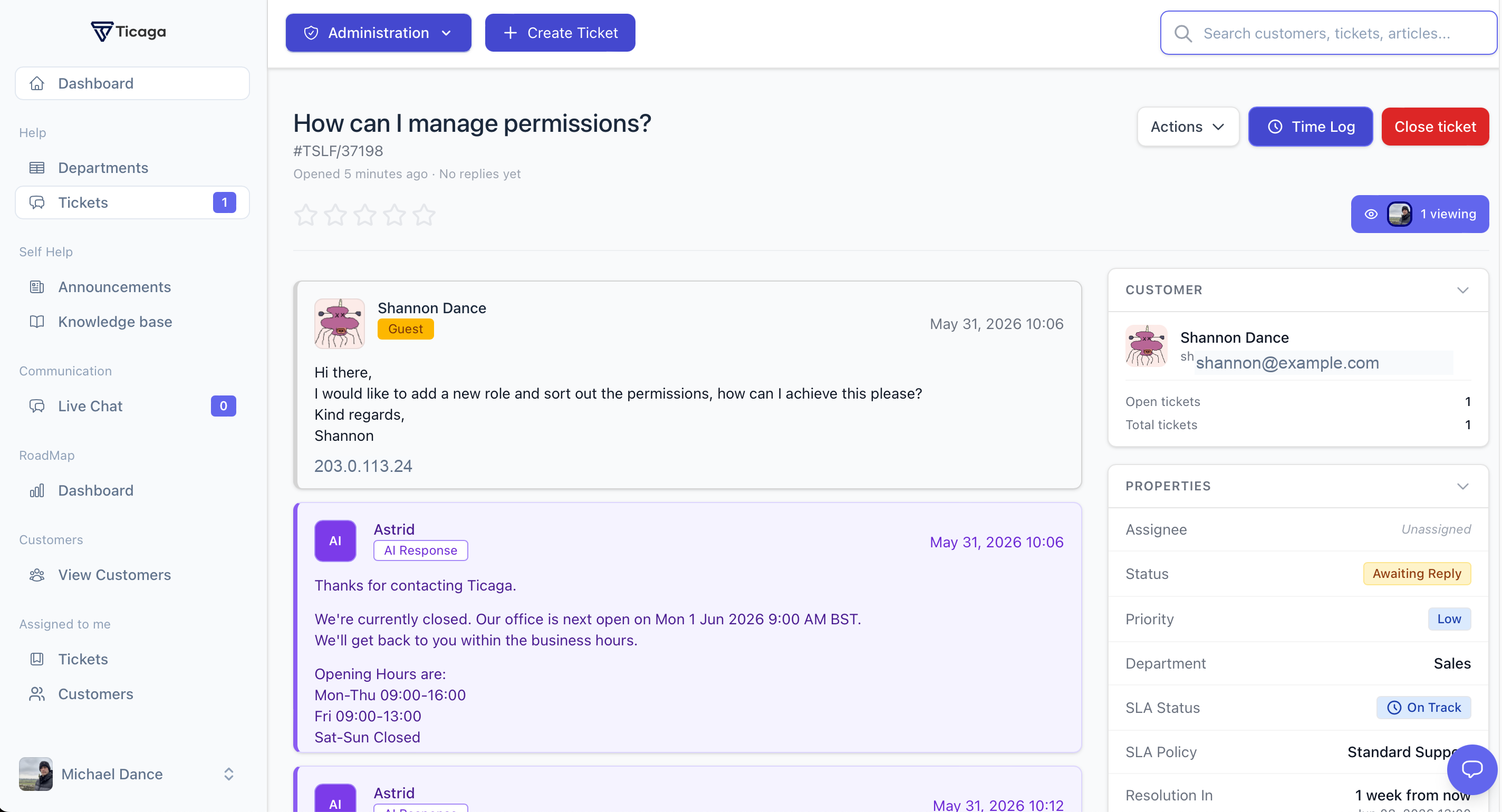
Task: Click the Knowledge base book icon
Action: click(x=37, y=322)
